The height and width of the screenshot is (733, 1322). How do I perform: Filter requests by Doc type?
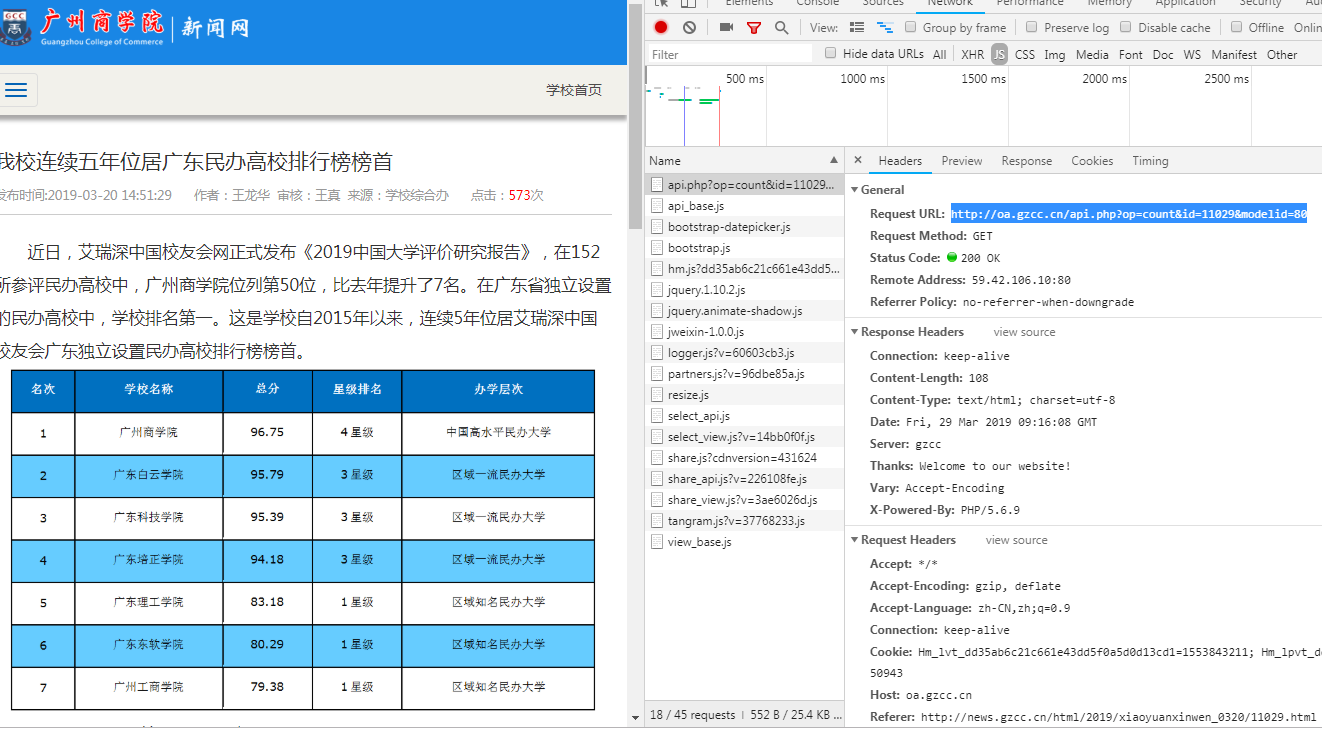1163,55
